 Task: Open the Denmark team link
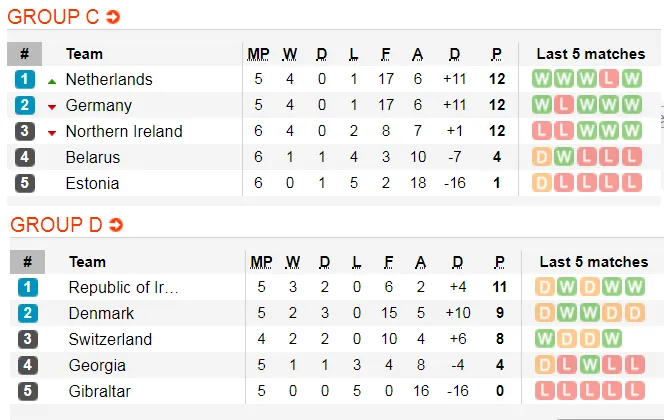tap(102, 313)
